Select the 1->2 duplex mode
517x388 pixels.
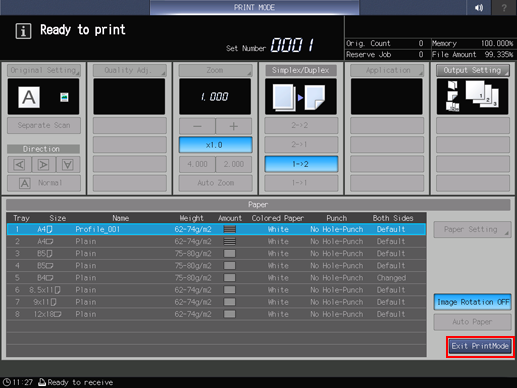(x=301, y=164)
